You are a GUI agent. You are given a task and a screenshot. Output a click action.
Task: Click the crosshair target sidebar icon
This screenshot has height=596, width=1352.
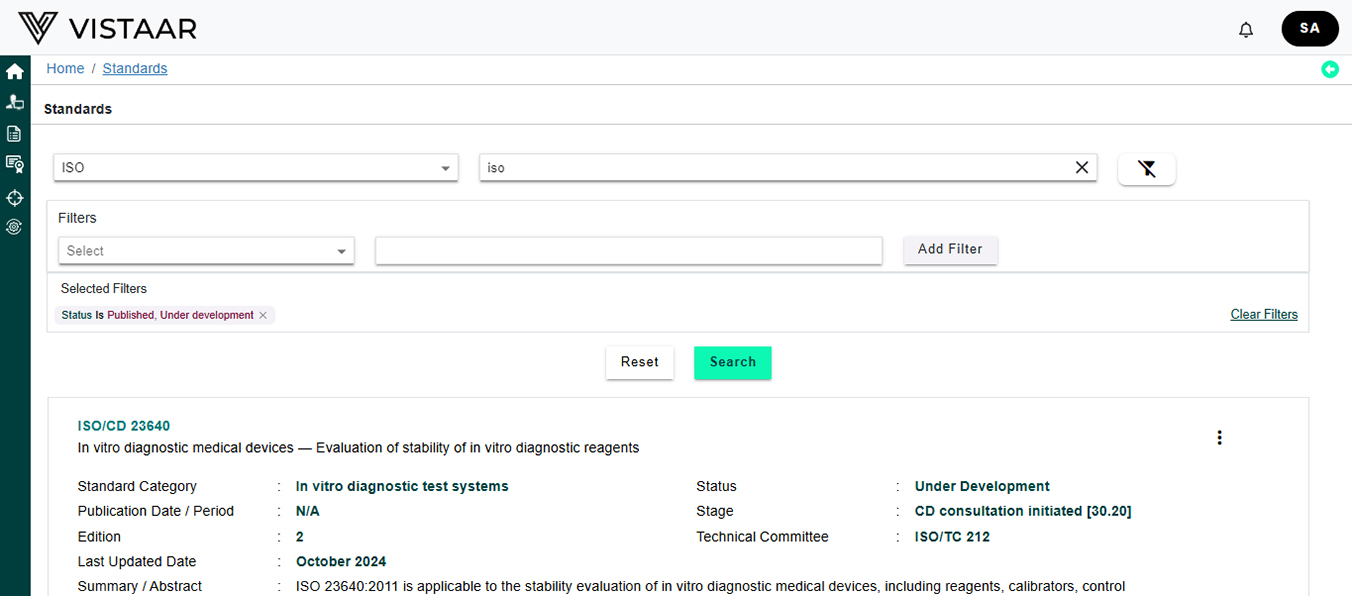(x=15, y=197)
